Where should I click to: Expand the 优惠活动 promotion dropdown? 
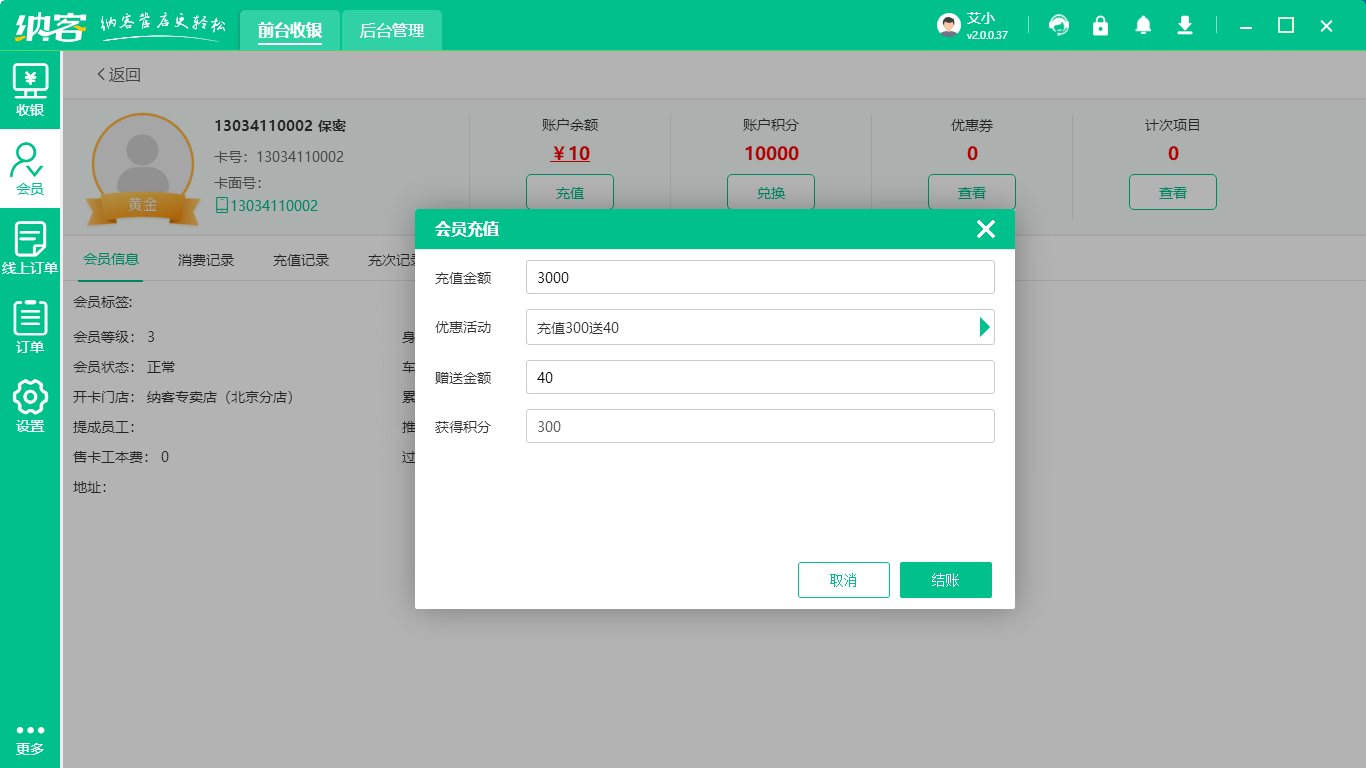click(984, 327)
